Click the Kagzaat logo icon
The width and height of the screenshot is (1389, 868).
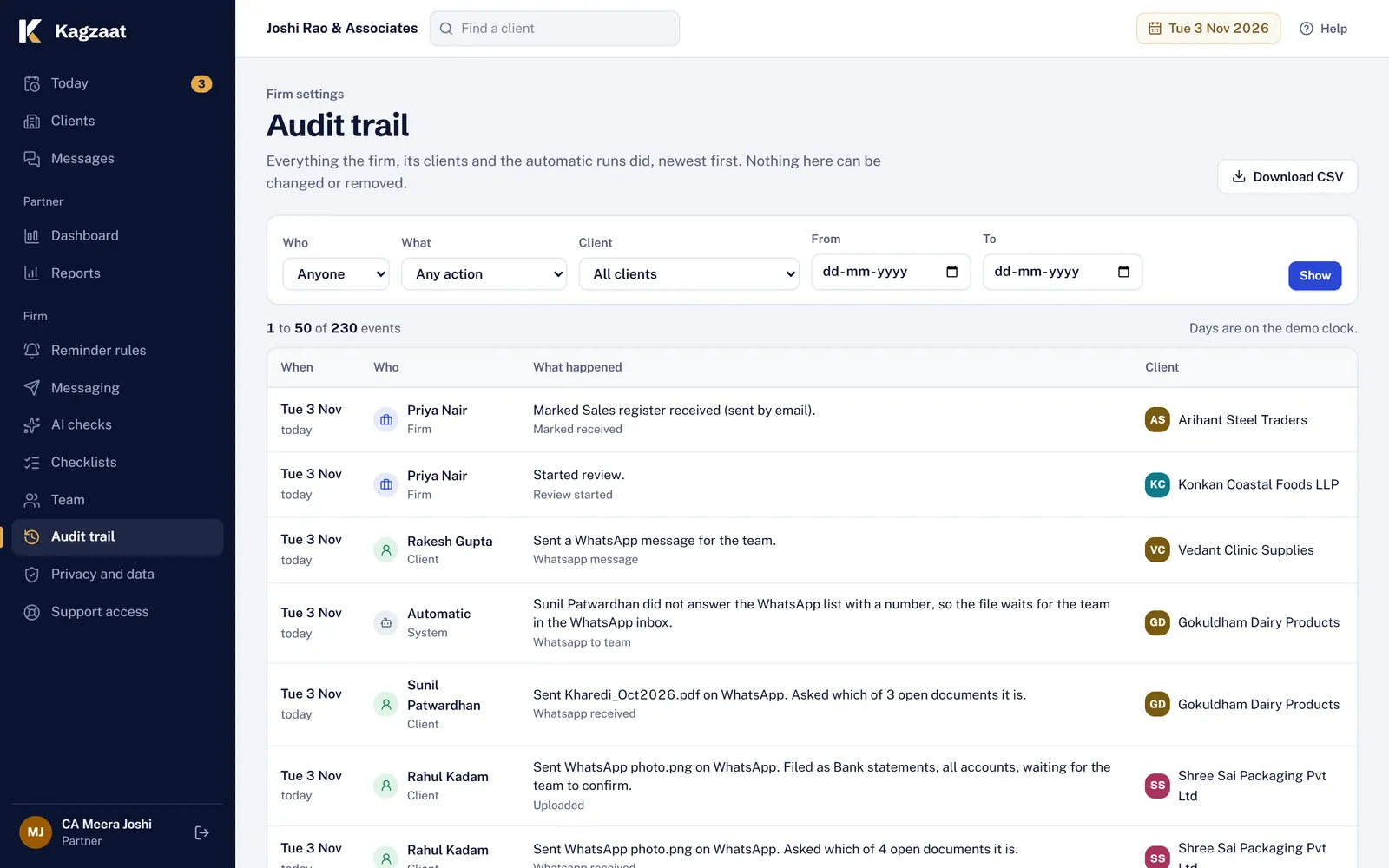(30, 31)
